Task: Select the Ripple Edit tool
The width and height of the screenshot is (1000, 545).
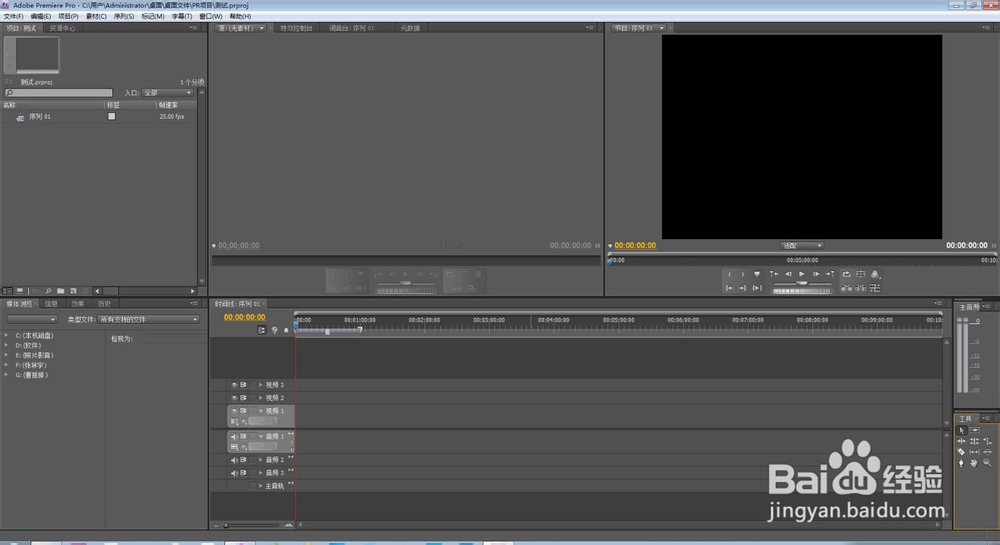Action: click(961, 441)
